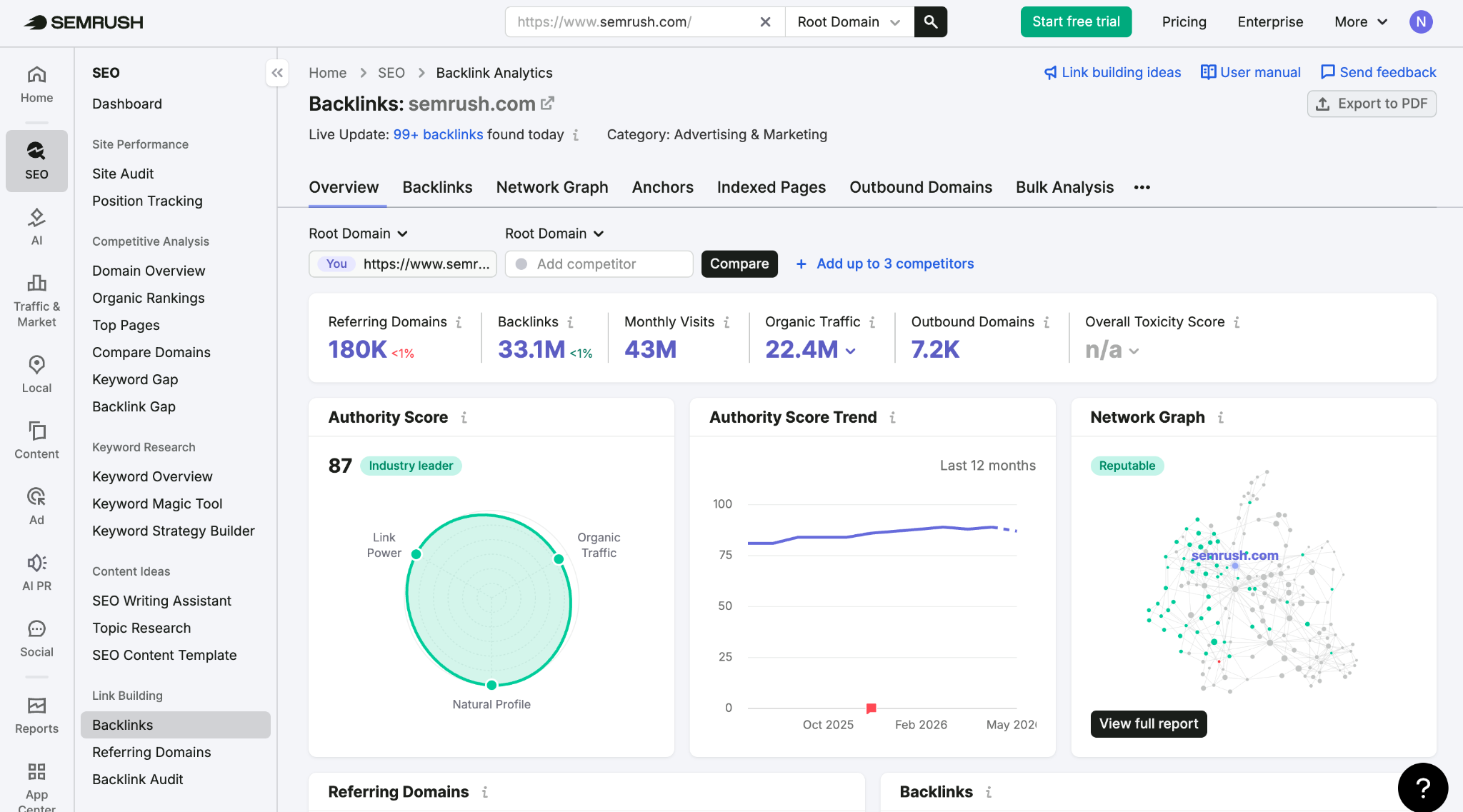Open Link building ideas link
This screenshot has height=812, width=1463.
pyautogui.click(x=1113, y=72)
